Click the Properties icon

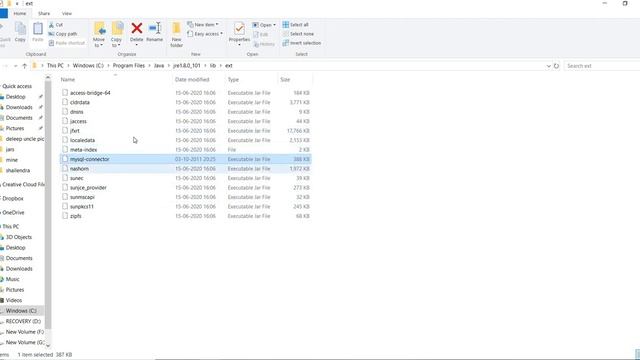[239, 29]
